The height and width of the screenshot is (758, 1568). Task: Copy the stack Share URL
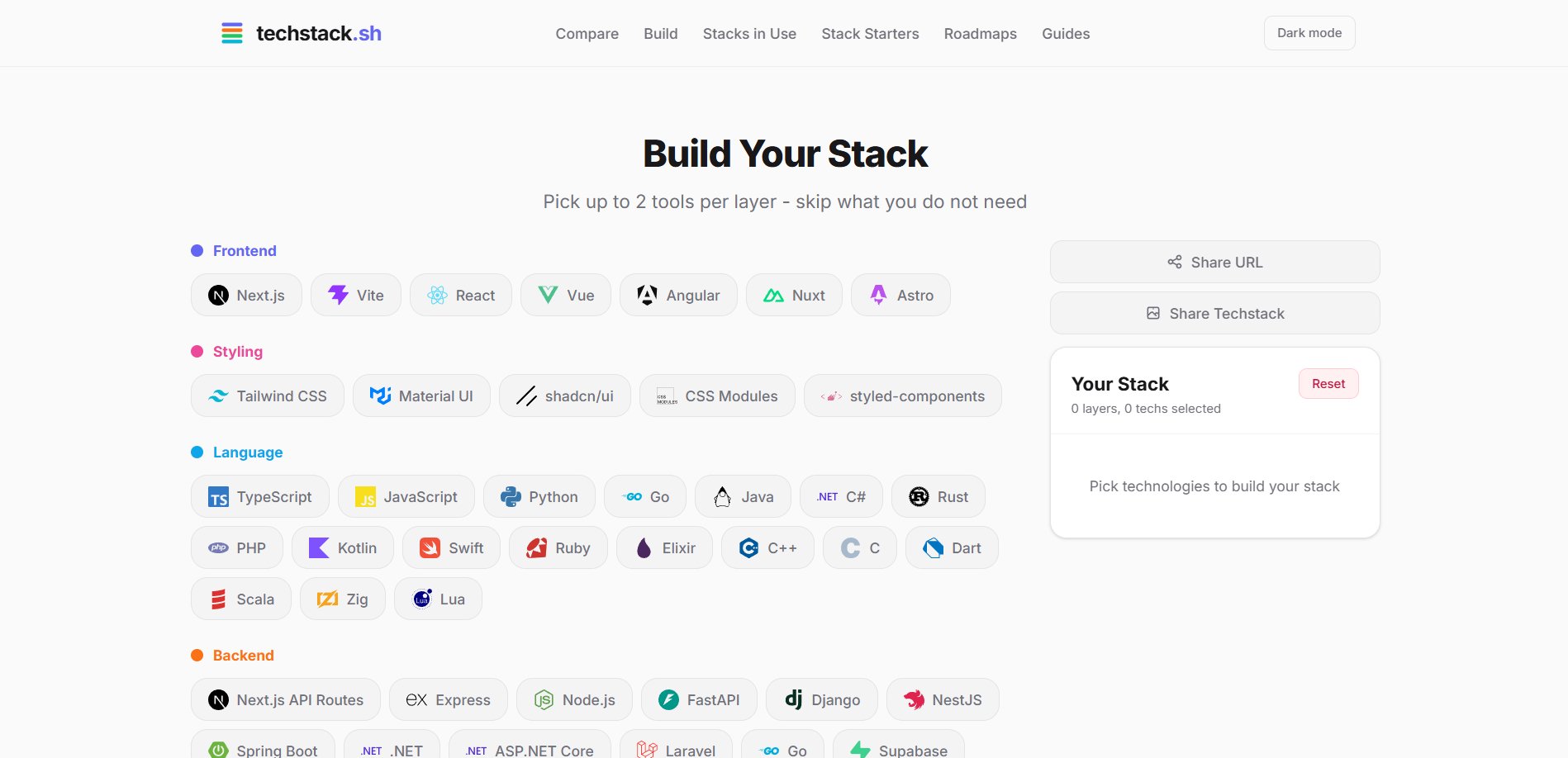tap(1214, 262)
